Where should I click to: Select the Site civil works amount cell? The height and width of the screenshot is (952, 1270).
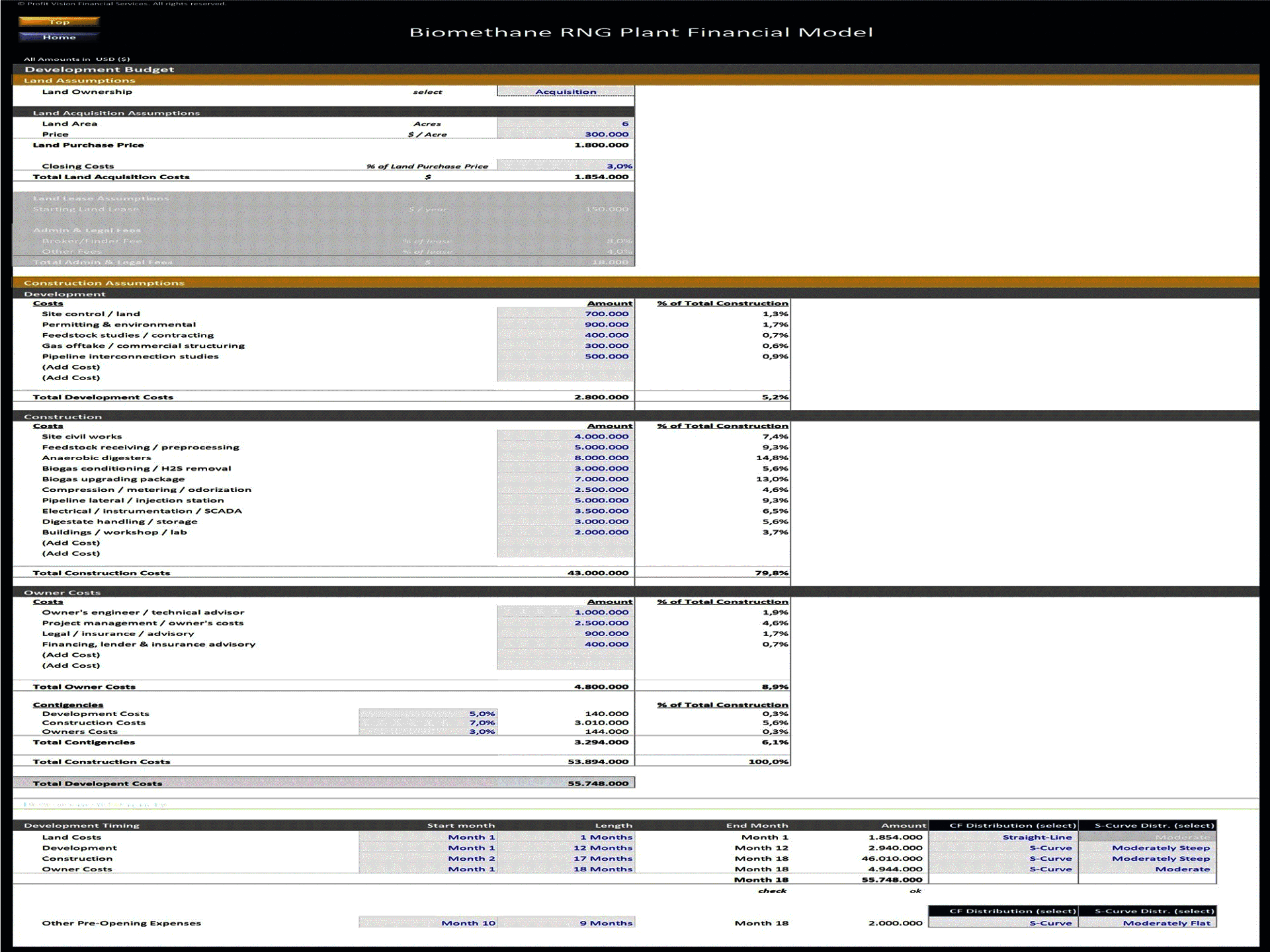point(566,436)
